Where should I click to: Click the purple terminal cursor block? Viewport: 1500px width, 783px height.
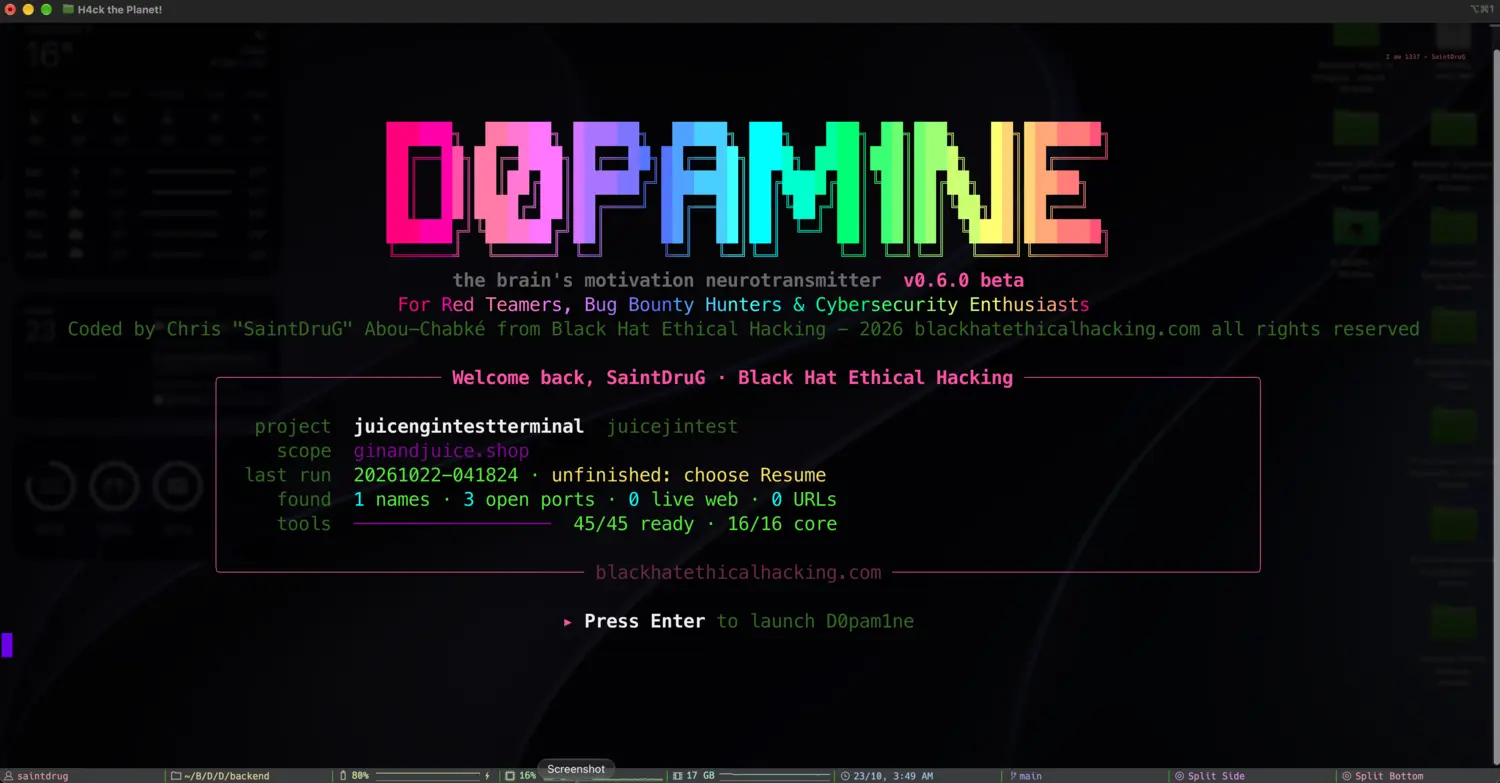7,645
